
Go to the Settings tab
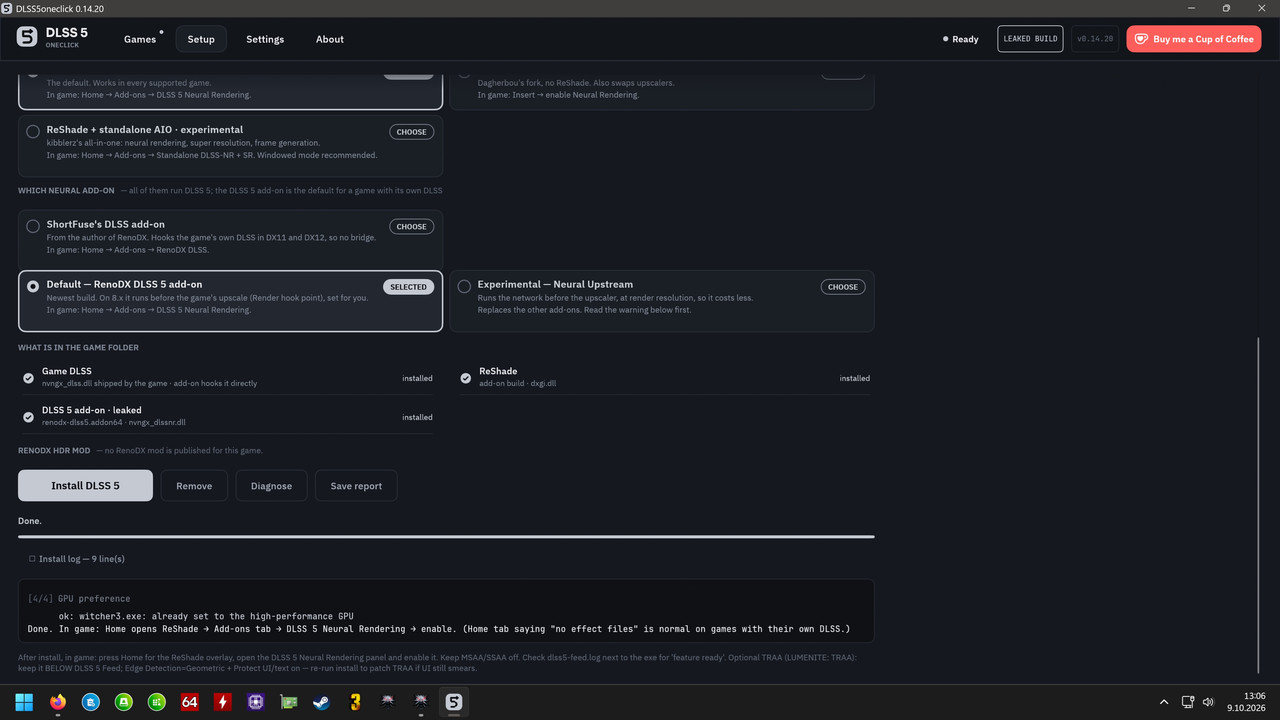click(x=265, y=39)
